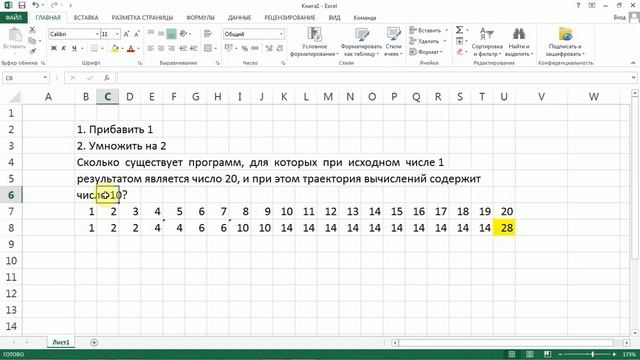Toggle wrap text in cell
The height and width of the screenshot is (360, 640).
(208, 33)
